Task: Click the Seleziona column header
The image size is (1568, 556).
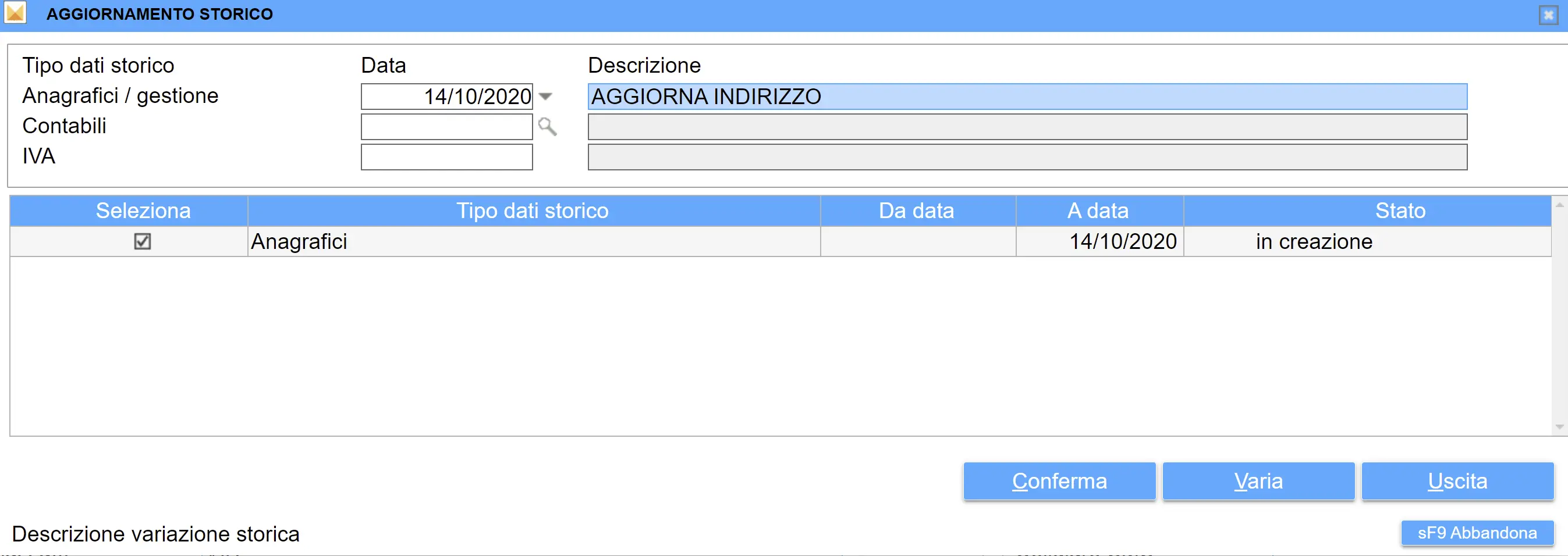Action: [143, 211]
